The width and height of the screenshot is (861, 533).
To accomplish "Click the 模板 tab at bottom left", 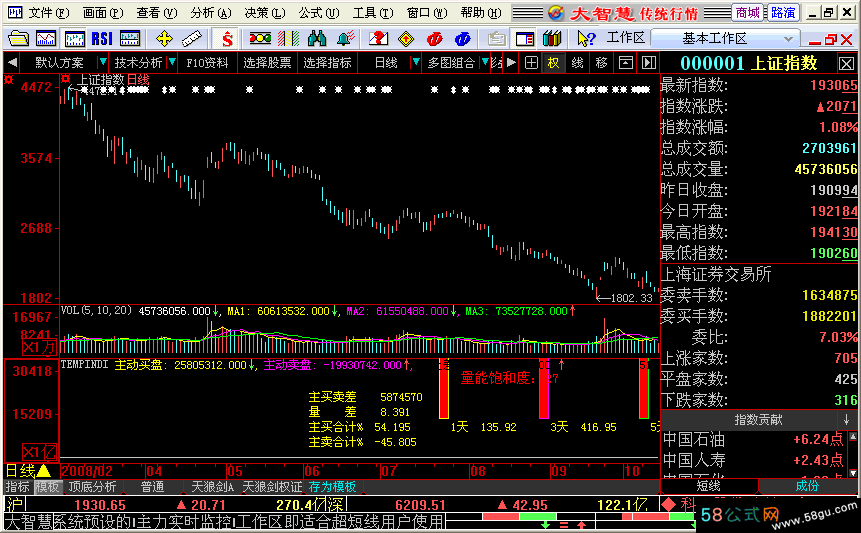I will [x=48, y=487].
